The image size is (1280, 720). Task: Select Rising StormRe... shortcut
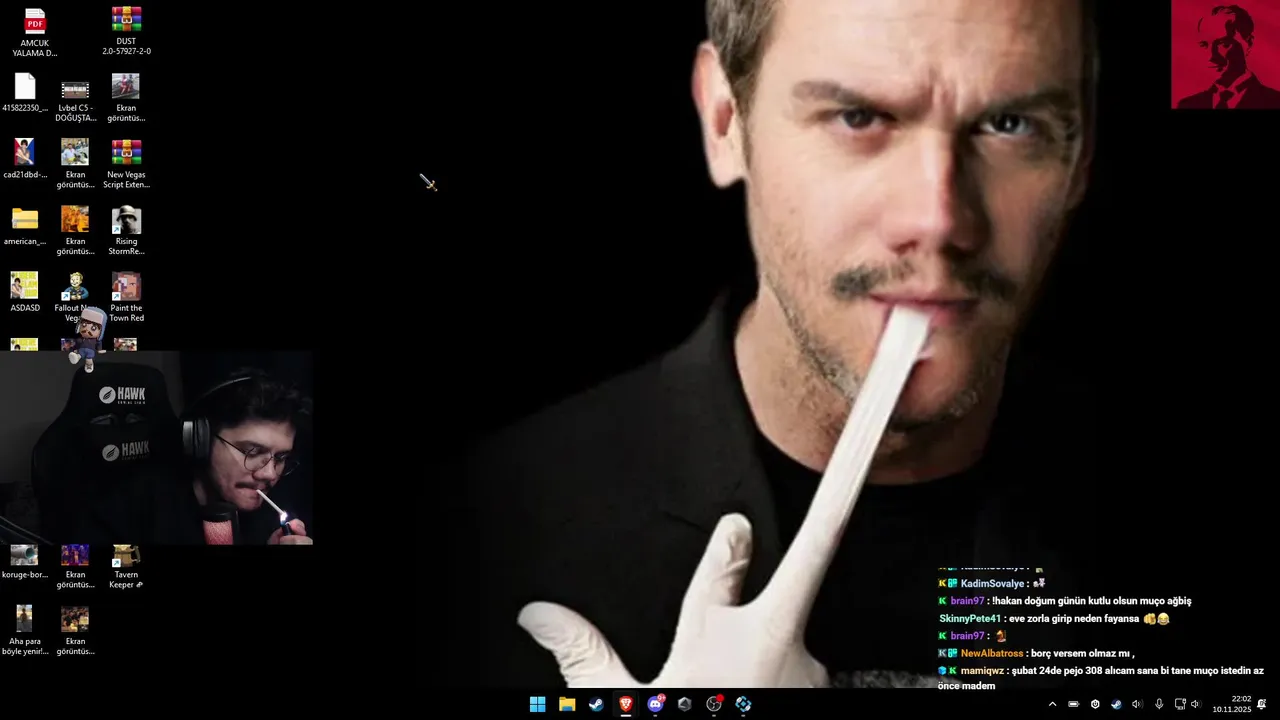pyautogui.click(x=126, y=231)
